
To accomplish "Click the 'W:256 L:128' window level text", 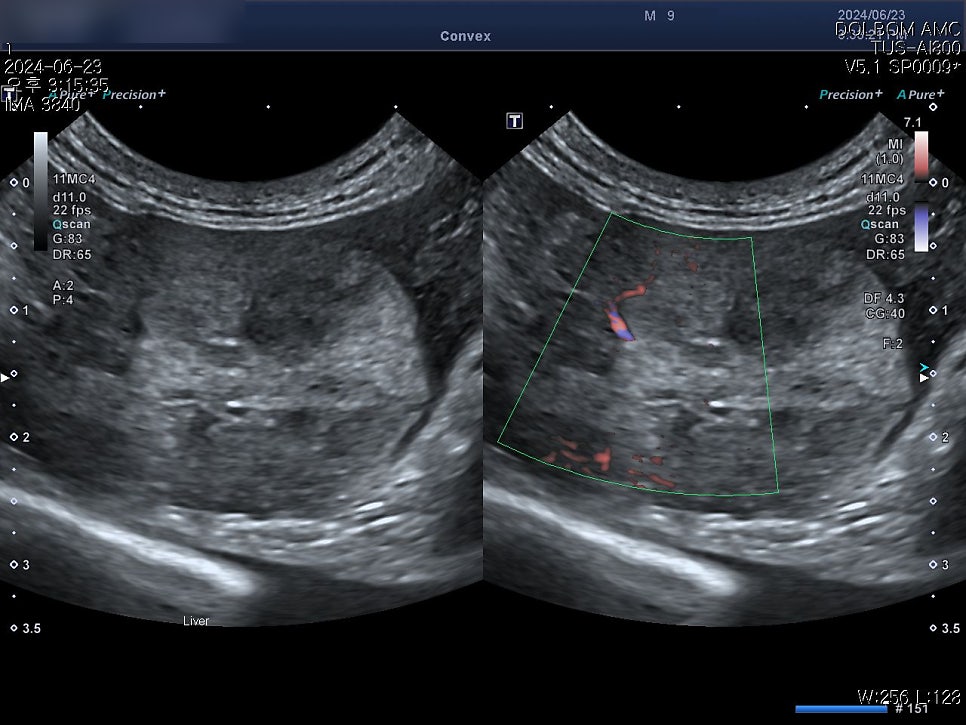I will click(x=909, y=696).
